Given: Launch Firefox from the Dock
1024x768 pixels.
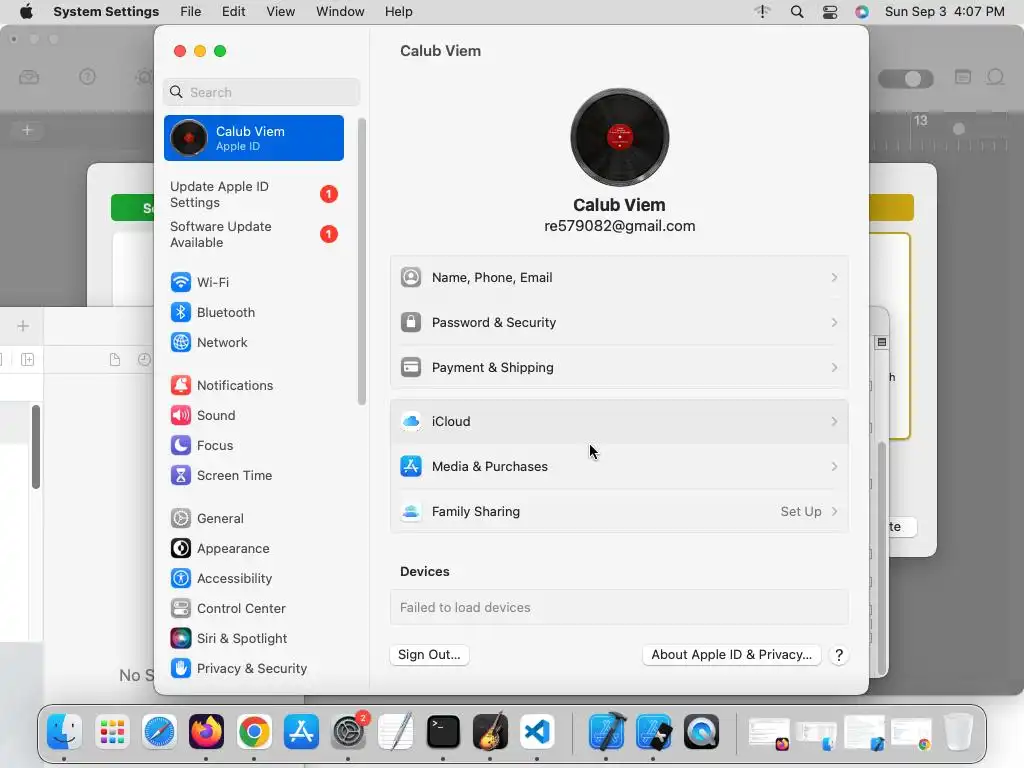Looking at the screenshot, I should click(206, 731).
